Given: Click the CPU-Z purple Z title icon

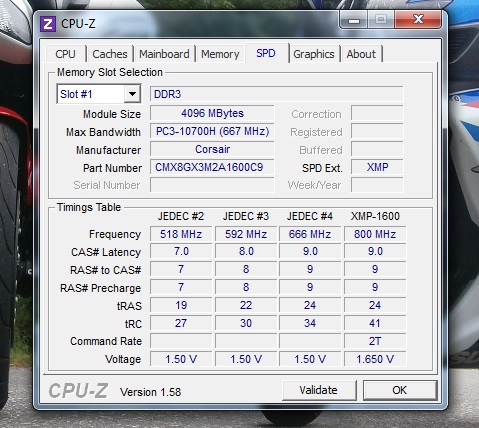Looking at the screenshot, I should (48, 24).
